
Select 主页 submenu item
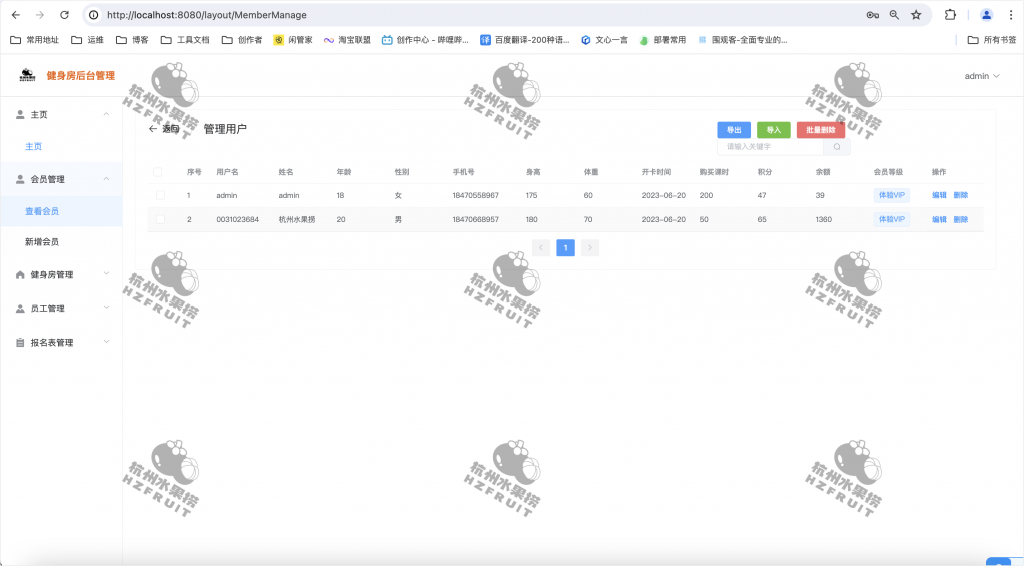33,146
